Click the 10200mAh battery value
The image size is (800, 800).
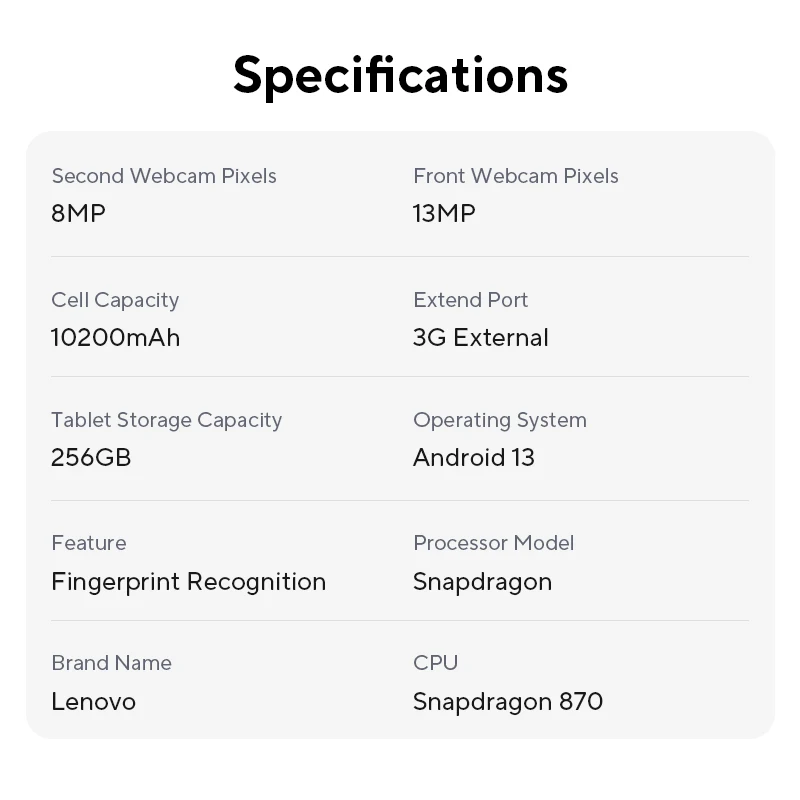tap(115, 338)
